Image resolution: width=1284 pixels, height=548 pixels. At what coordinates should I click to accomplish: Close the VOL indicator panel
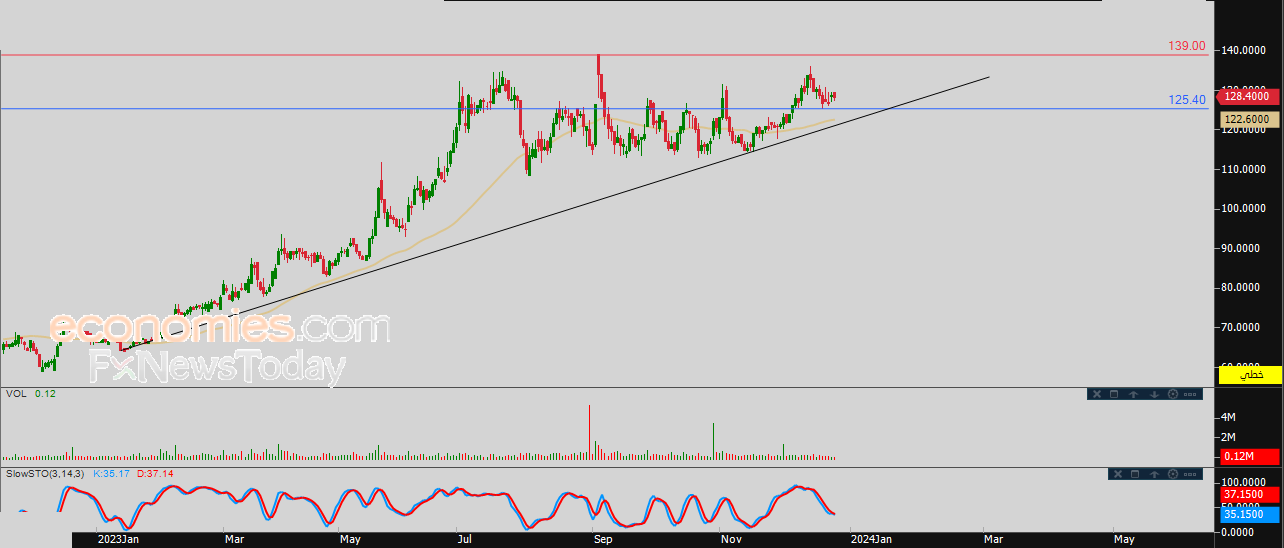click(x=1097, y=394)
